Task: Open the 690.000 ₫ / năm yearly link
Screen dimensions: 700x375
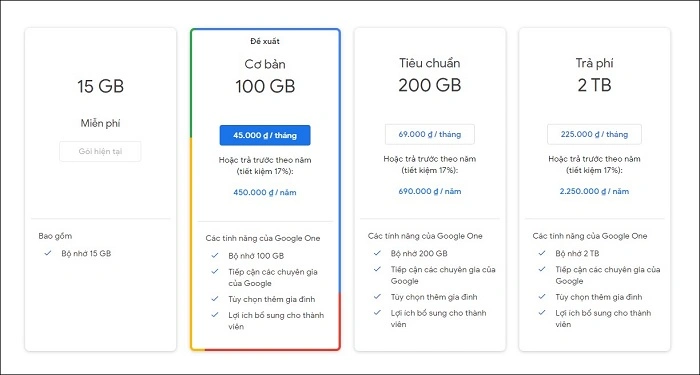Action: click(x=430, y=192)
